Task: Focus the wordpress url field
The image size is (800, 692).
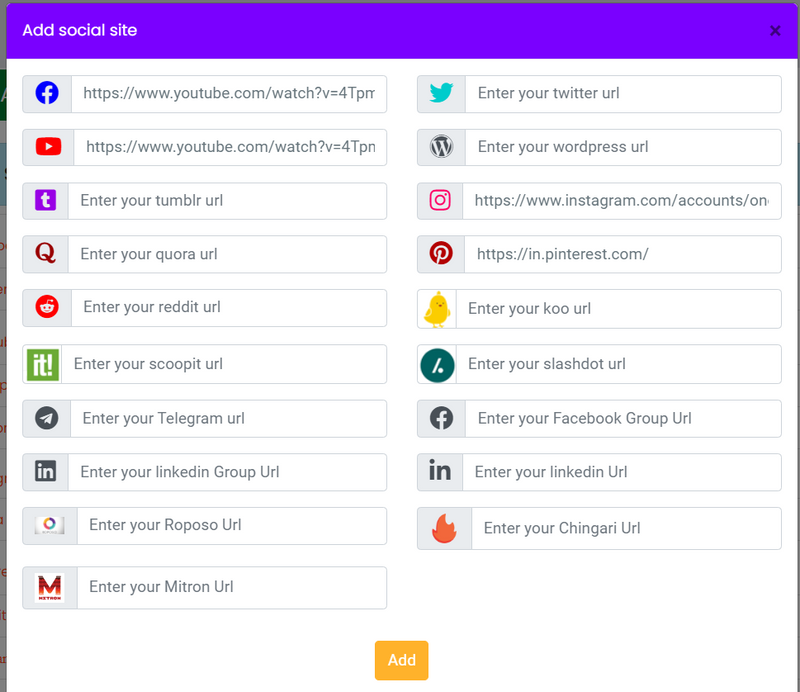Action: pyautogui.click(x=623, y=147)
